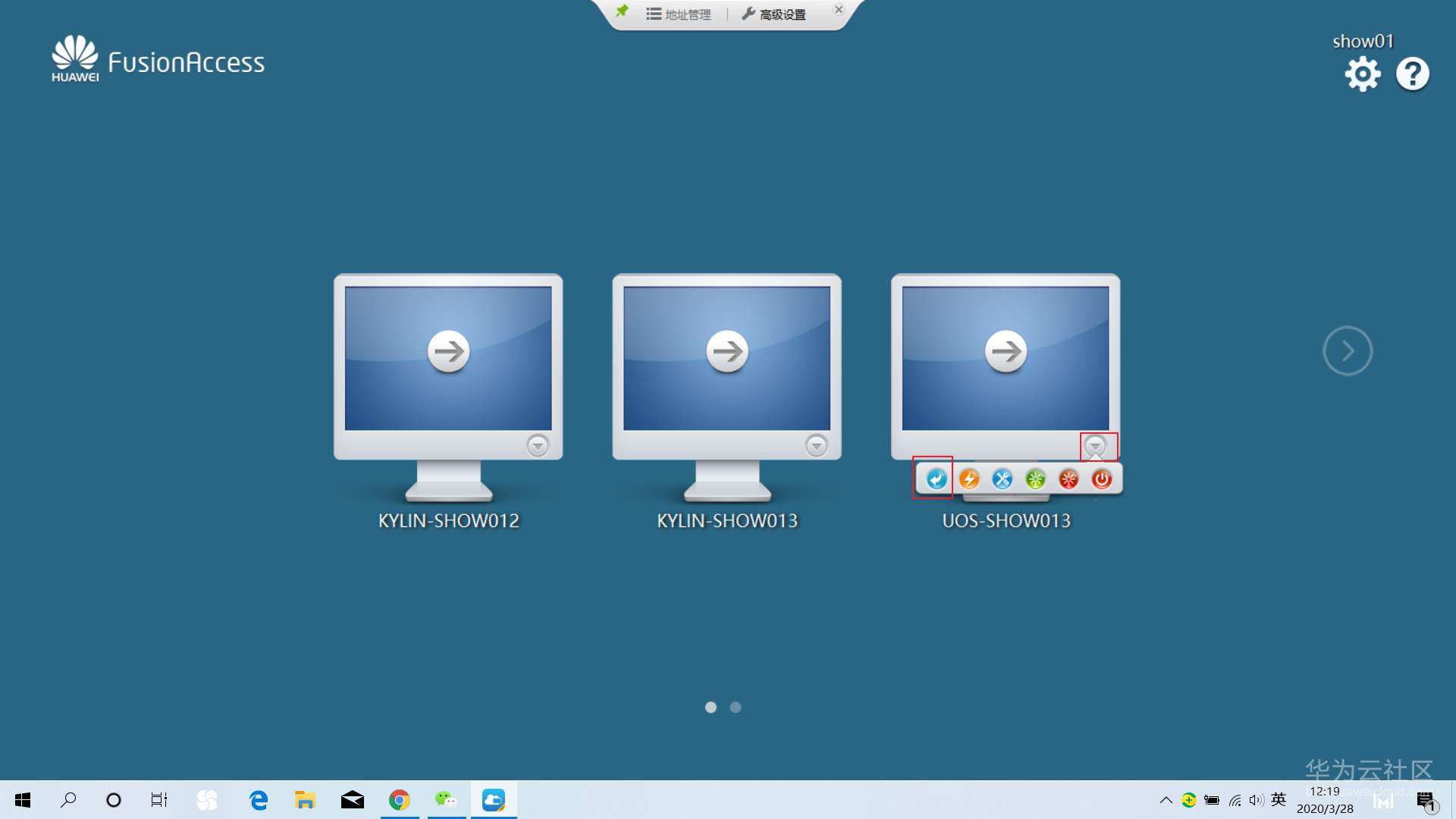Click the green pin icon in top toolbar
The image size is (1456, 819).
coord(622,11)
